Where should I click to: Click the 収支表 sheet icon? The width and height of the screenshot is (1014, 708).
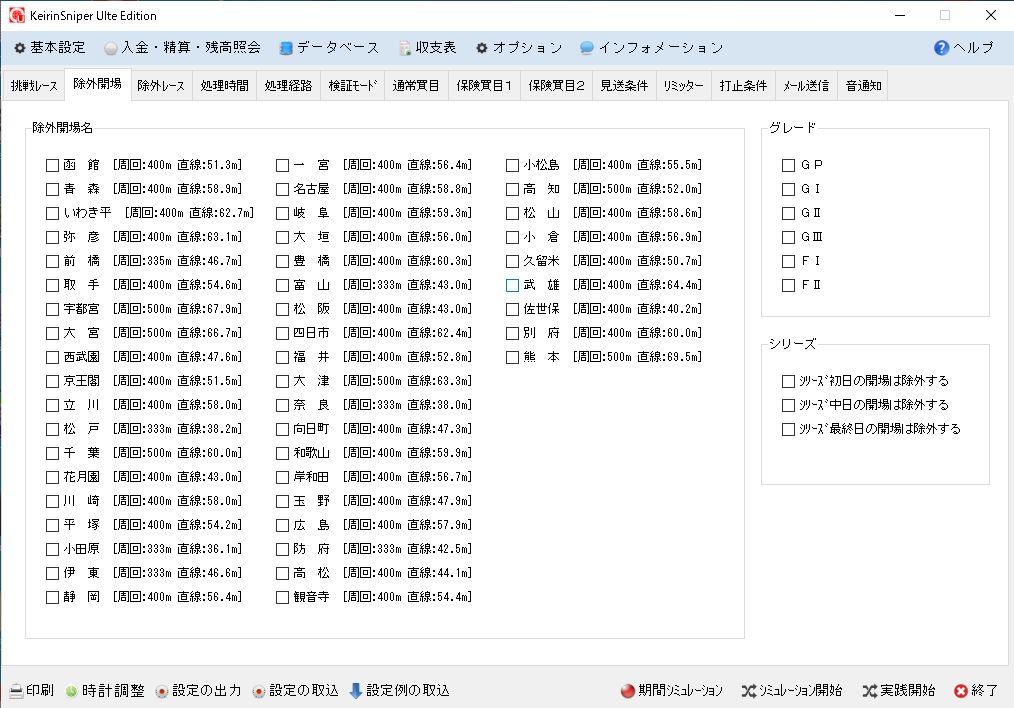pos(405,48)
